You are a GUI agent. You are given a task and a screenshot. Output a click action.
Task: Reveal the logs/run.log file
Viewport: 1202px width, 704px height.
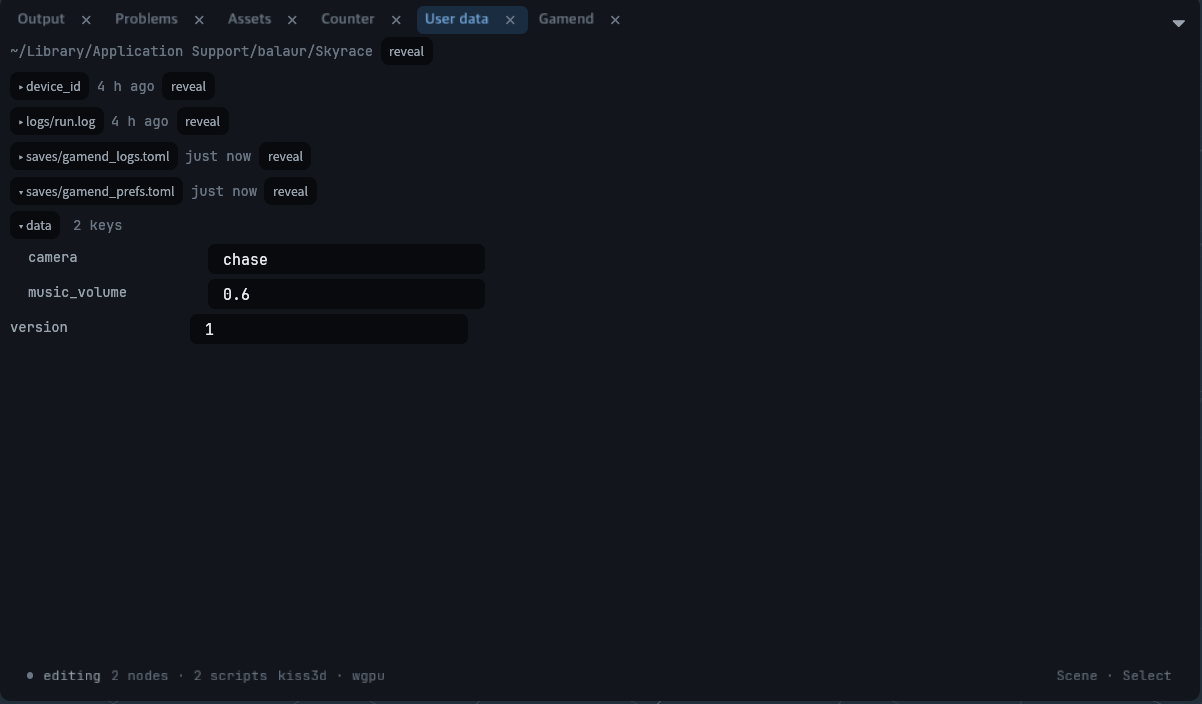(x=202, y=121)
